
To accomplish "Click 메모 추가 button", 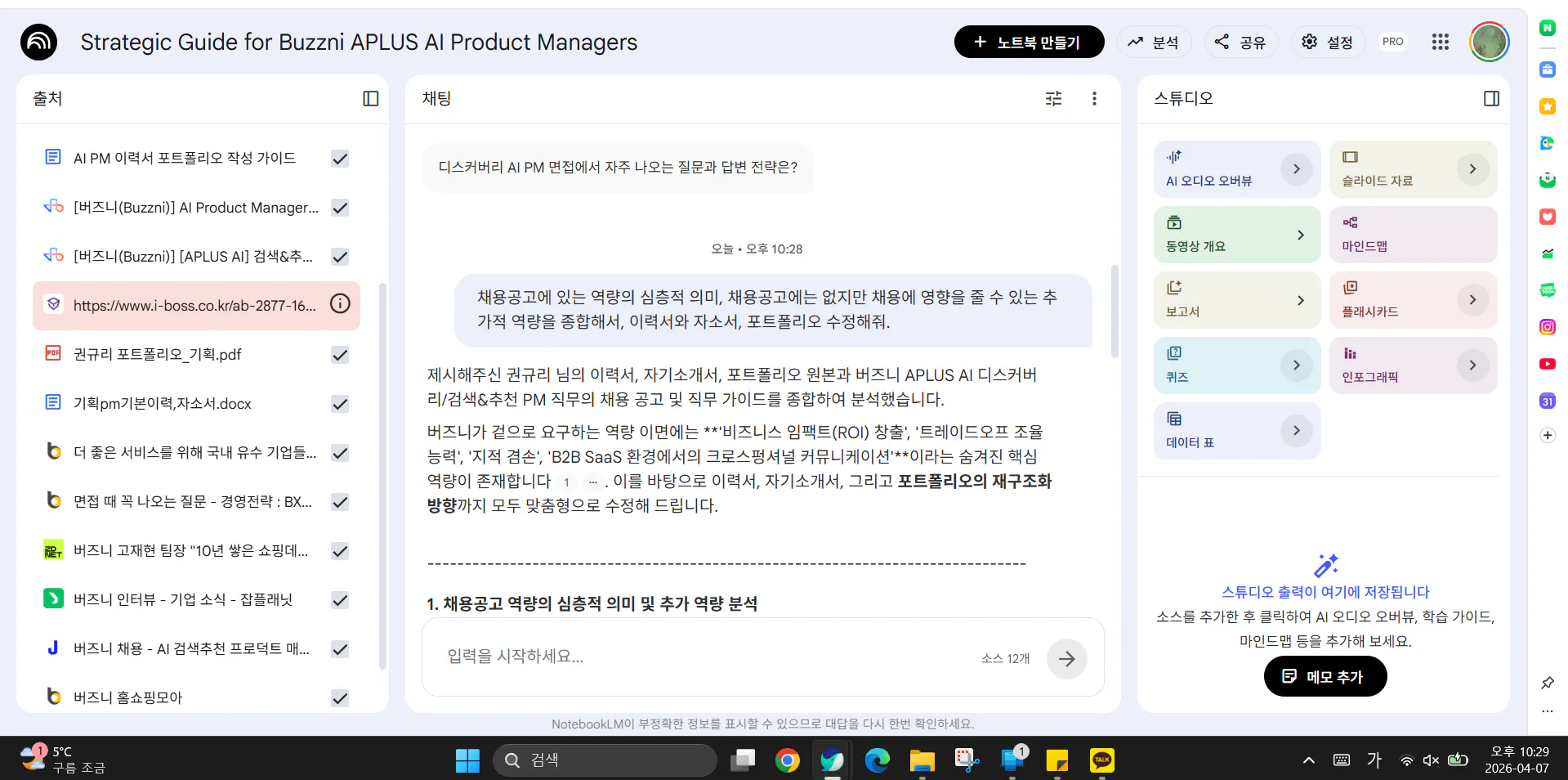I will (1325, 676).
